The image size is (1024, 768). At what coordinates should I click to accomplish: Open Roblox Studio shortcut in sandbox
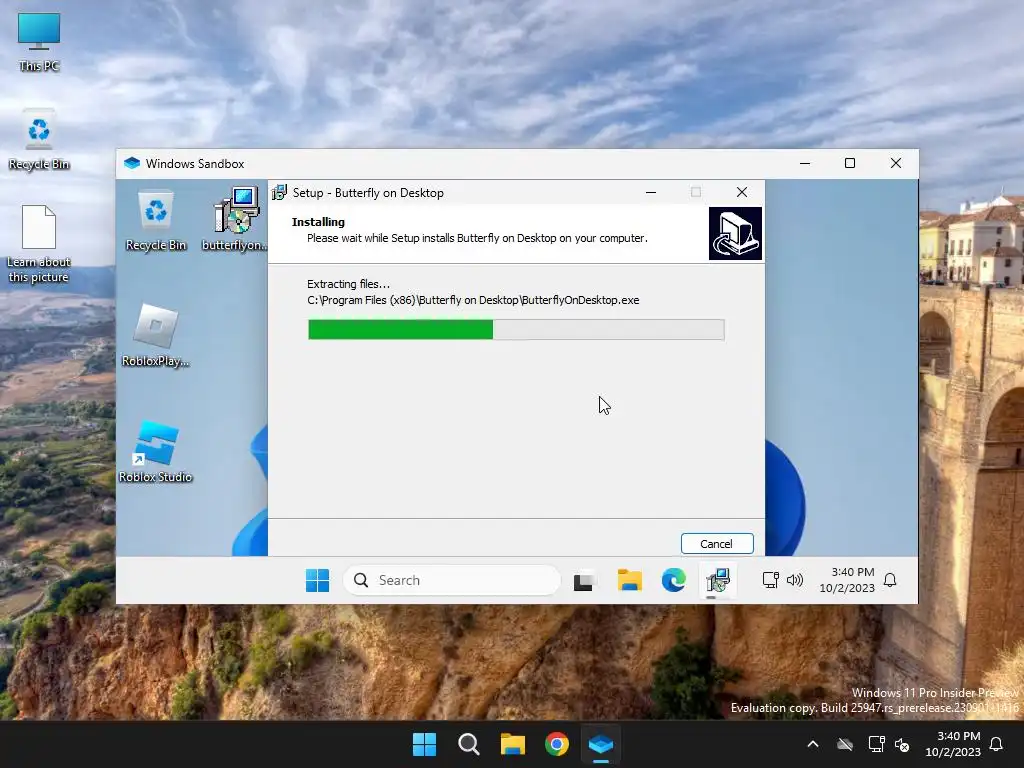pos(155,452)
